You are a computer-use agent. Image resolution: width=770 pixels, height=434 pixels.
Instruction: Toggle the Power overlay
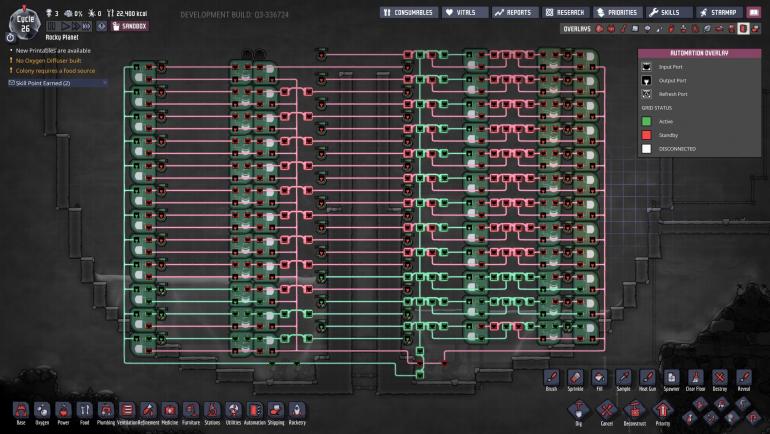tap(611, 28)
